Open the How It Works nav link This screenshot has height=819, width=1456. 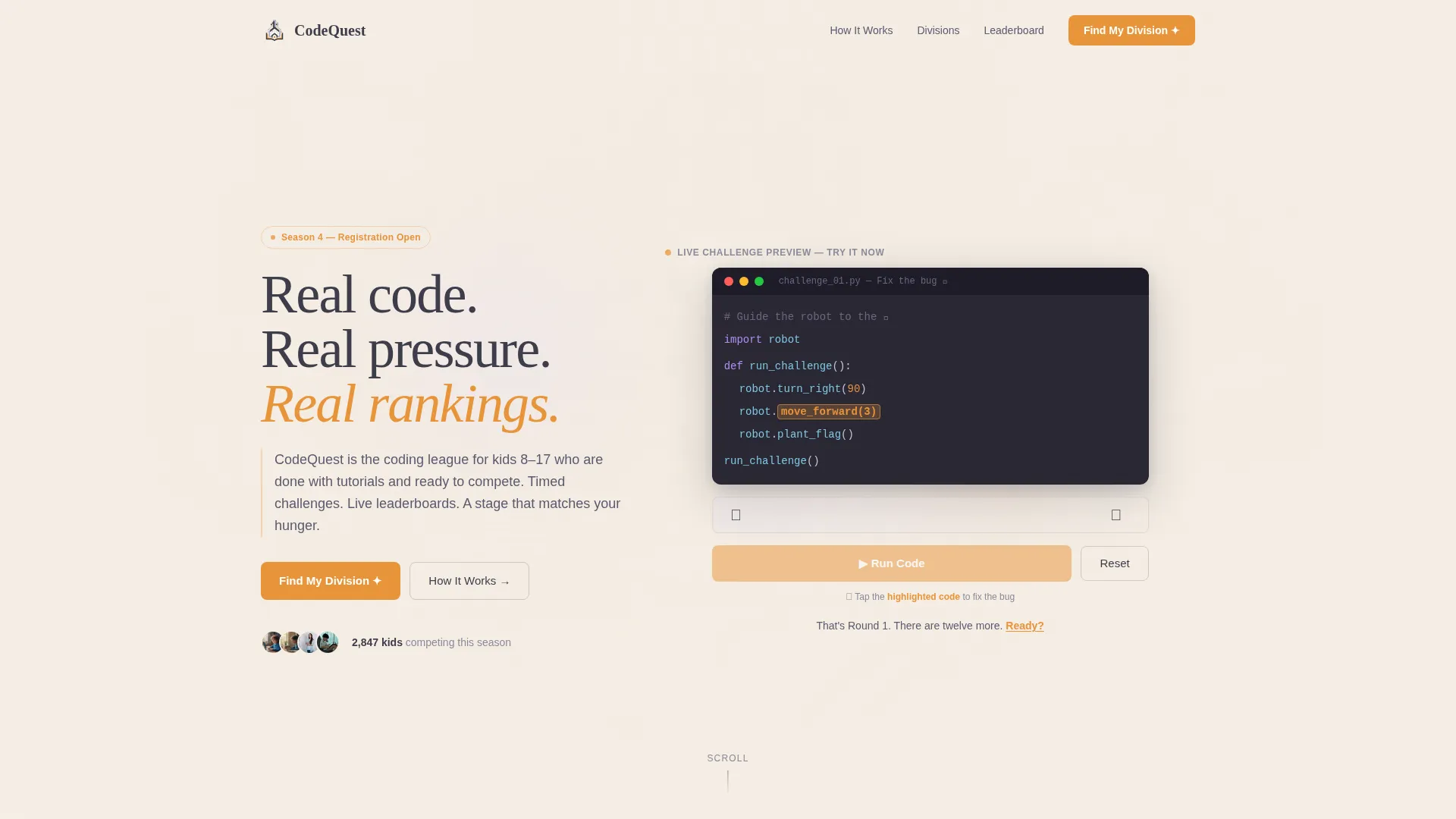[861, 30]
